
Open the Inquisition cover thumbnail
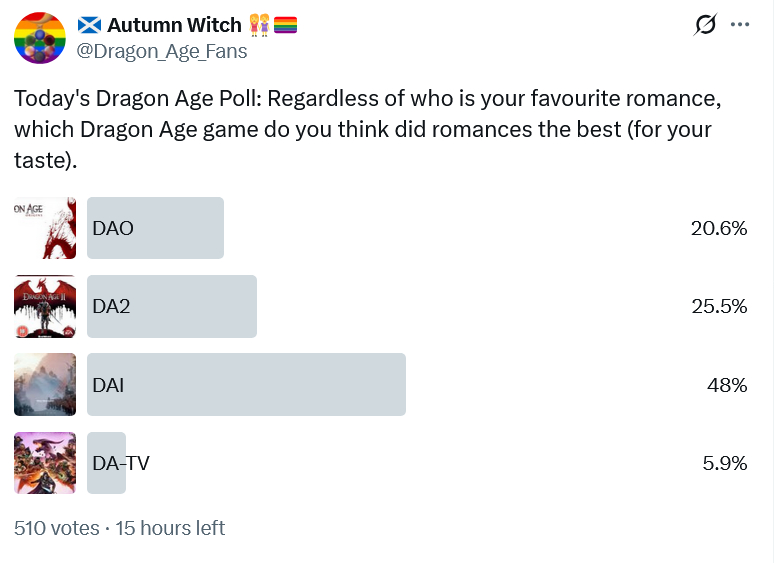pos(45,384)
